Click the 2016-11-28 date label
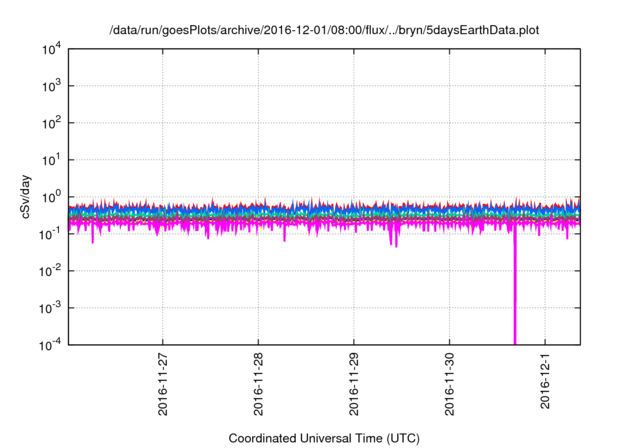 click(258, 384)
